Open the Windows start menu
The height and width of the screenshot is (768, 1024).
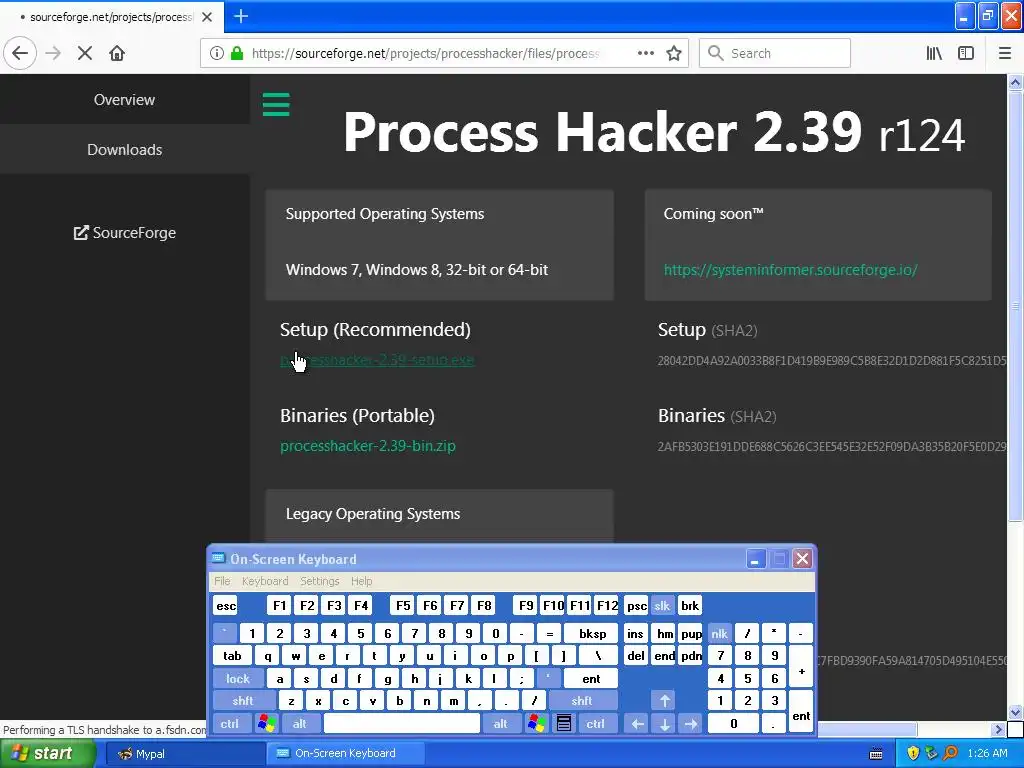pyautogui.click(x=46, y=753)
